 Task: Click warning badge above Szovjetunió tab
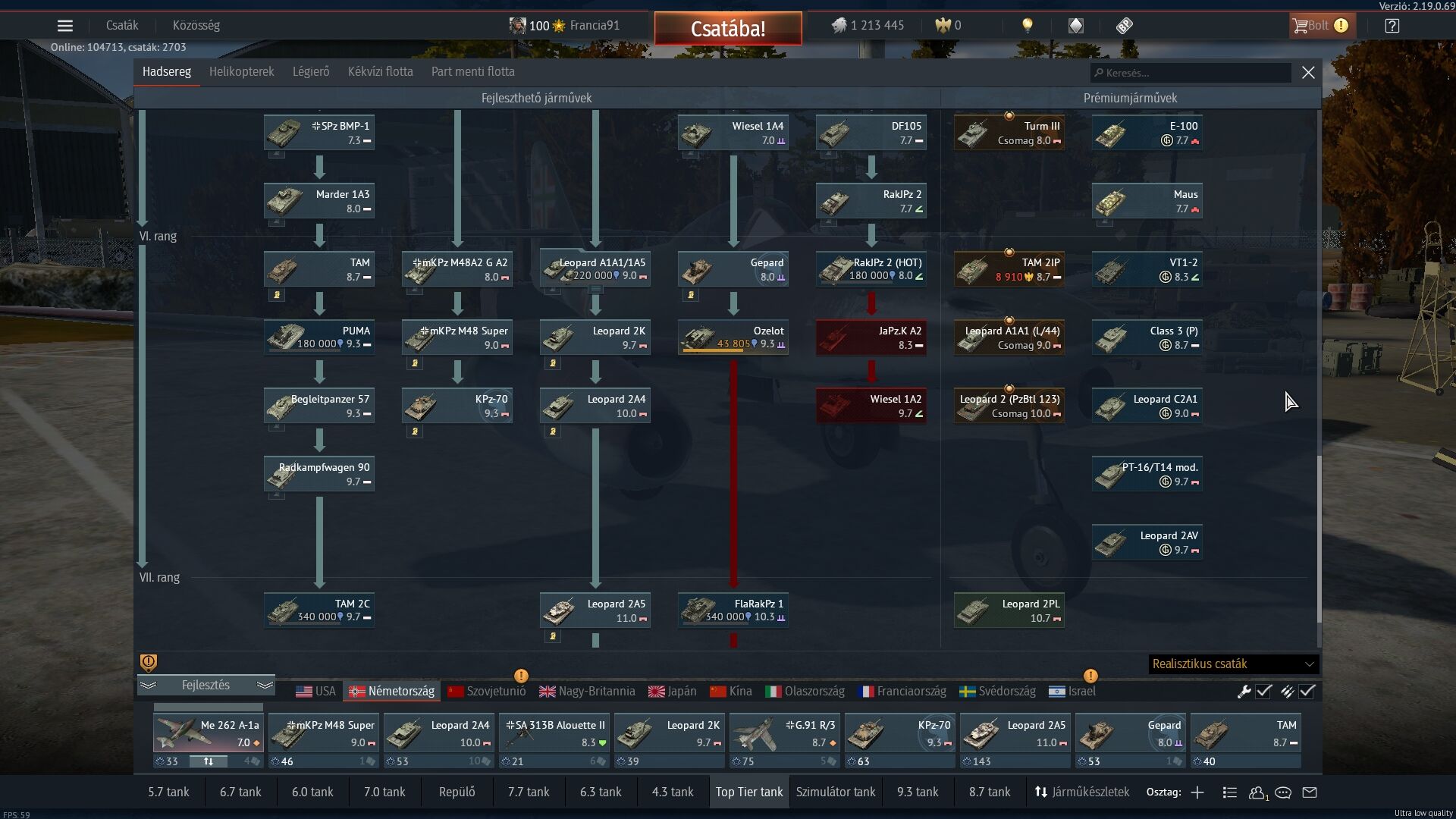(x=521, y=676)
